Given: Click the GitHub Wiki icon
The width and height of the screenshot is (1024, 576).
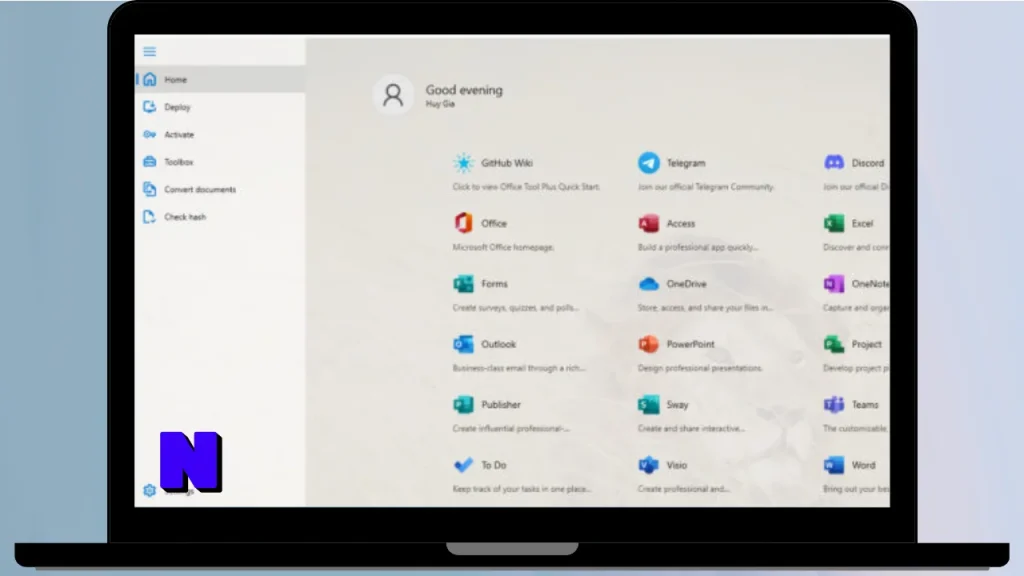Looking at the screenshot, I should pos(463,163).
